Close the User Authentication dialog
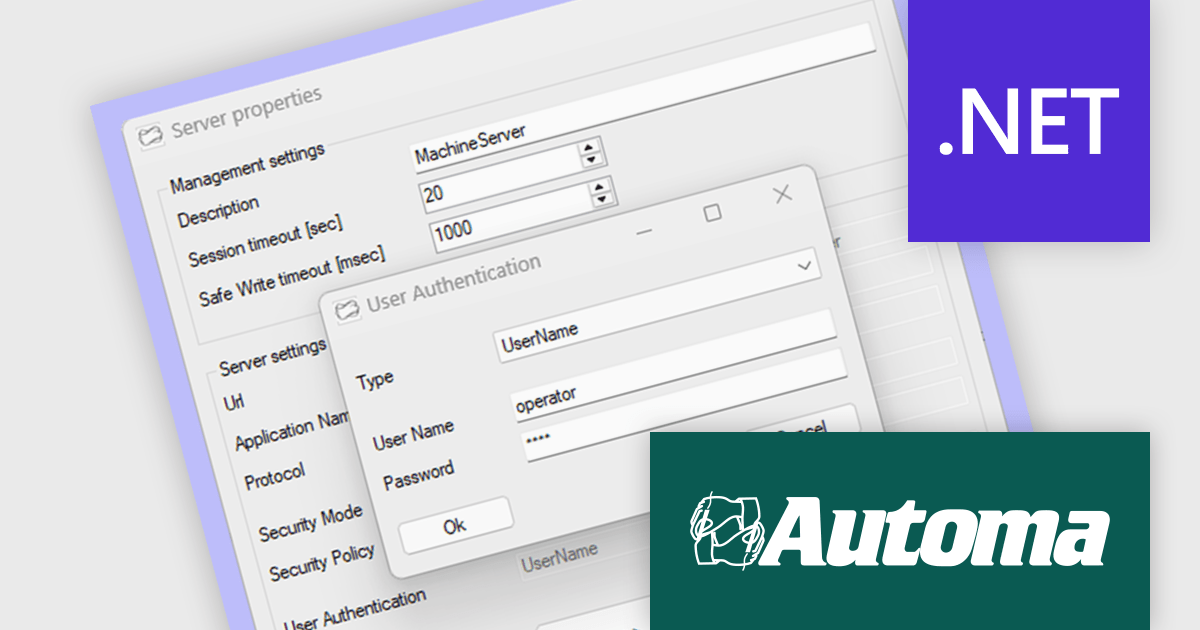This screenshot has height=630, width=1200. click(x=783, y=194)
